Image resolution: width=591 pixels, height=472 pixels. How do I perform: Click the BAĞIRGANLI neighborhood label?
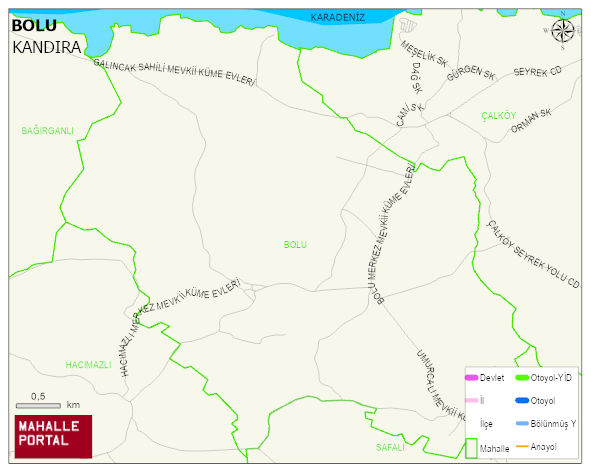pos(47,131)
